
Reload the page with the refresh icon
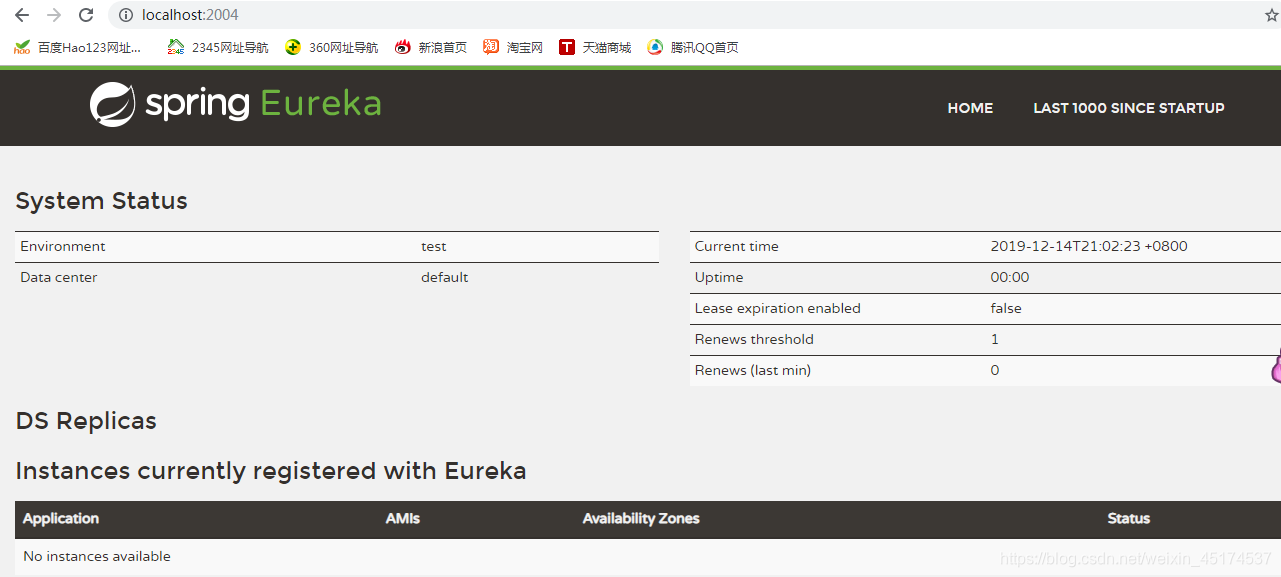point(86,15)
